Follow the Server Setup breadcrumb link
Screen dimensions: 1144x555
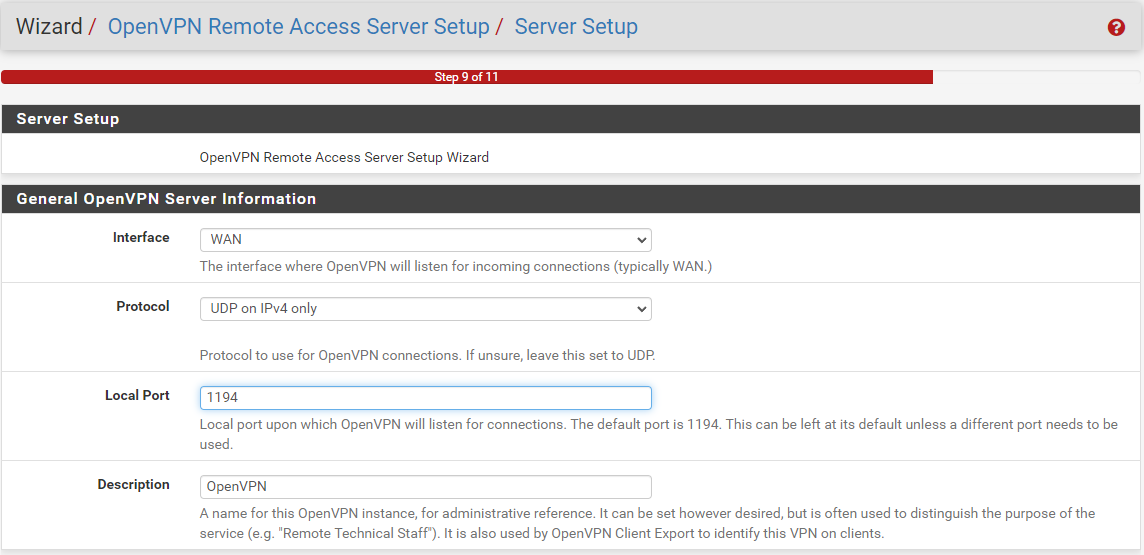[x=576, y=27]
